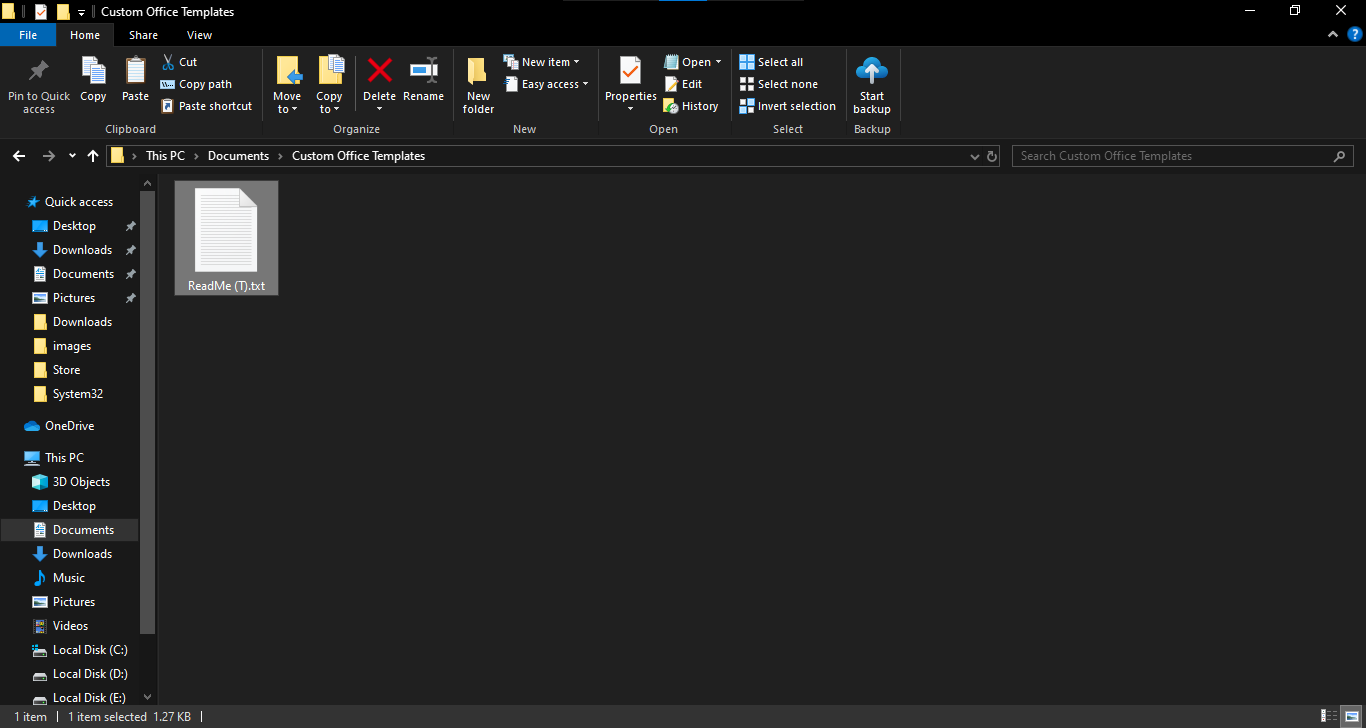The width and height of the screenshot is (1366, 728).
Task: Open the File menu tab
Action: point(28,35)
